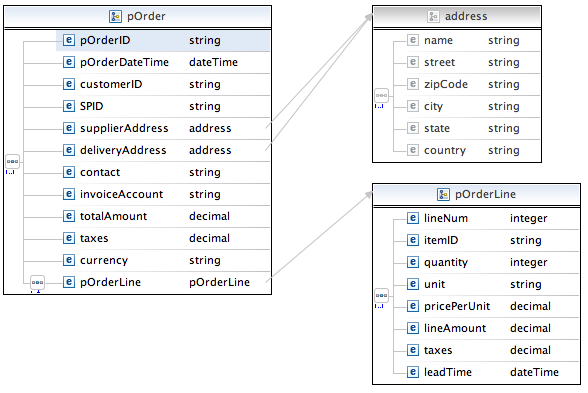Image resolution: width=588 pixels, height=393 pixels.
Task: Click the compositor icon left of pOrderLine element
Action: [x=37, y=282]
